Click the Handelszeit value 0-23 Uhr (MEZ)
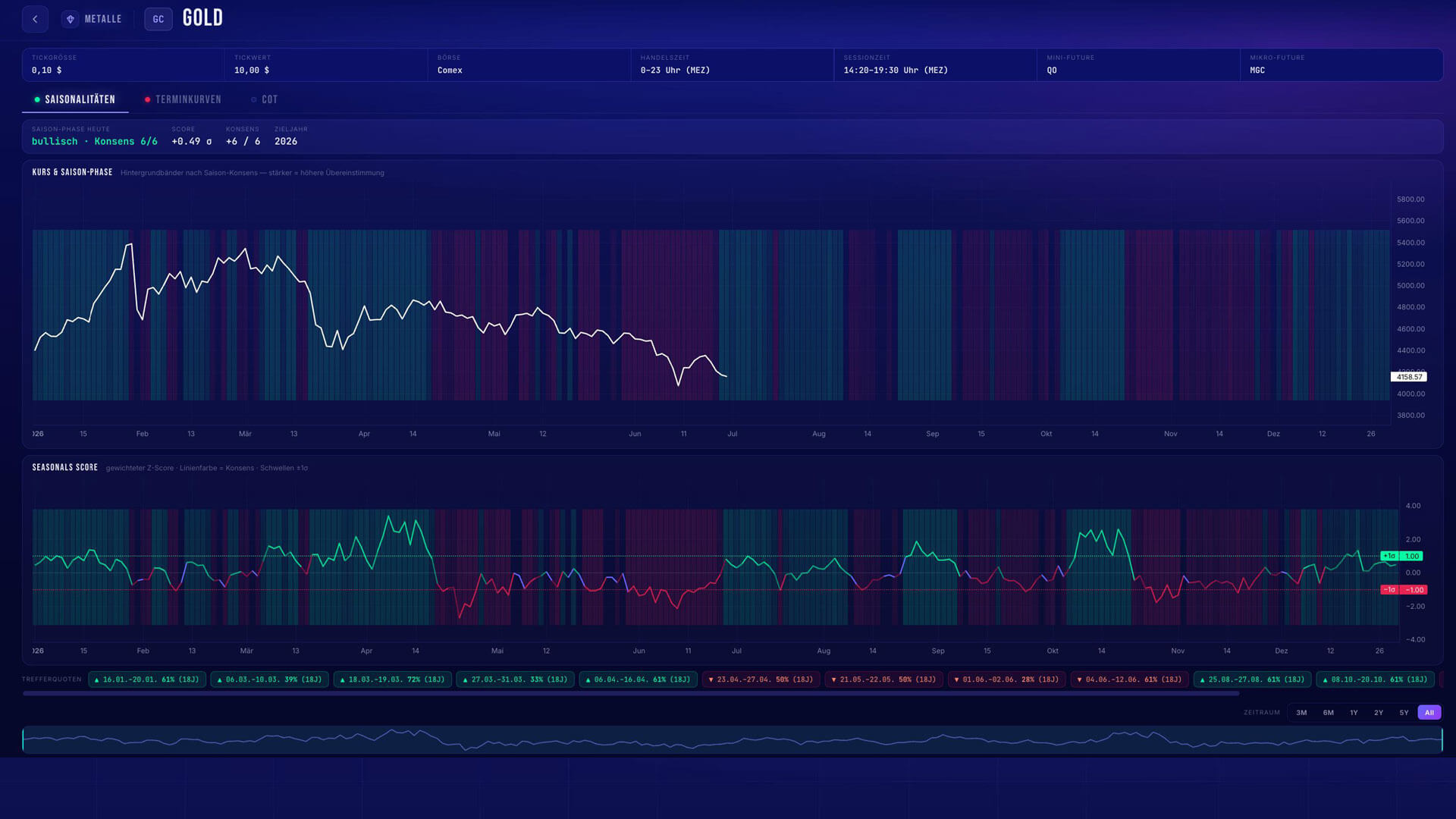The image size is (1456, 819). tap(675, 71)
